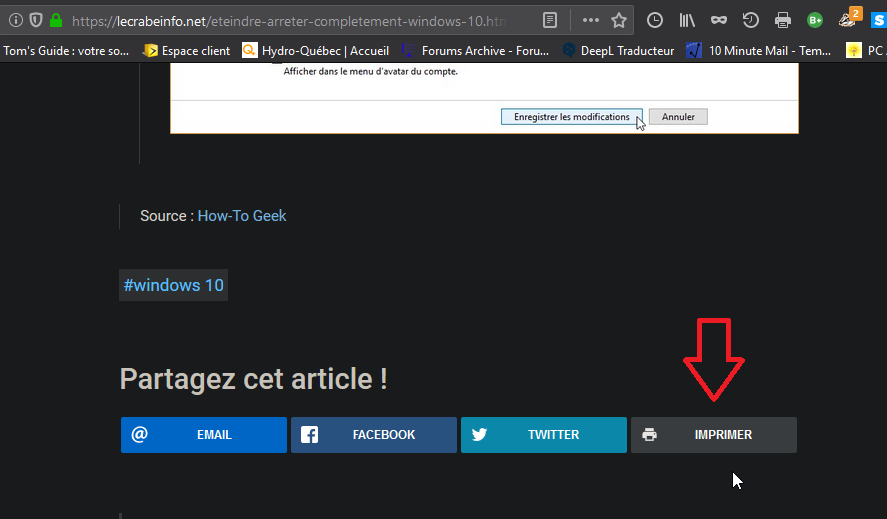Click 'Annuler' in the article screenshot
This screenshot has height=519, width=887.
678,117
